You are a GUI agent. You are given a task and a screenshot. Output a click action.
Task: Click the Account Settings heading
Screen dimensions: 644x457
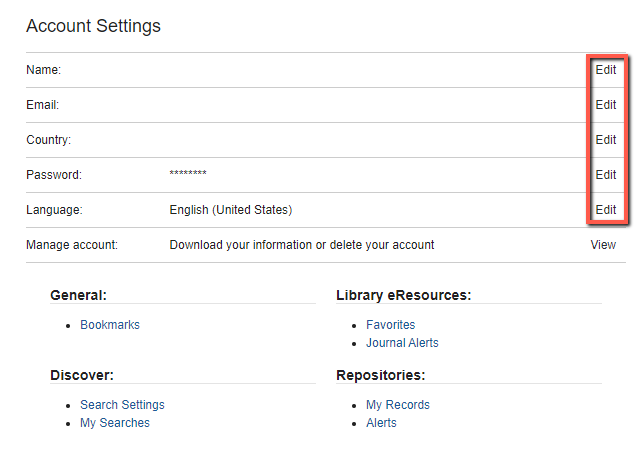94,26
